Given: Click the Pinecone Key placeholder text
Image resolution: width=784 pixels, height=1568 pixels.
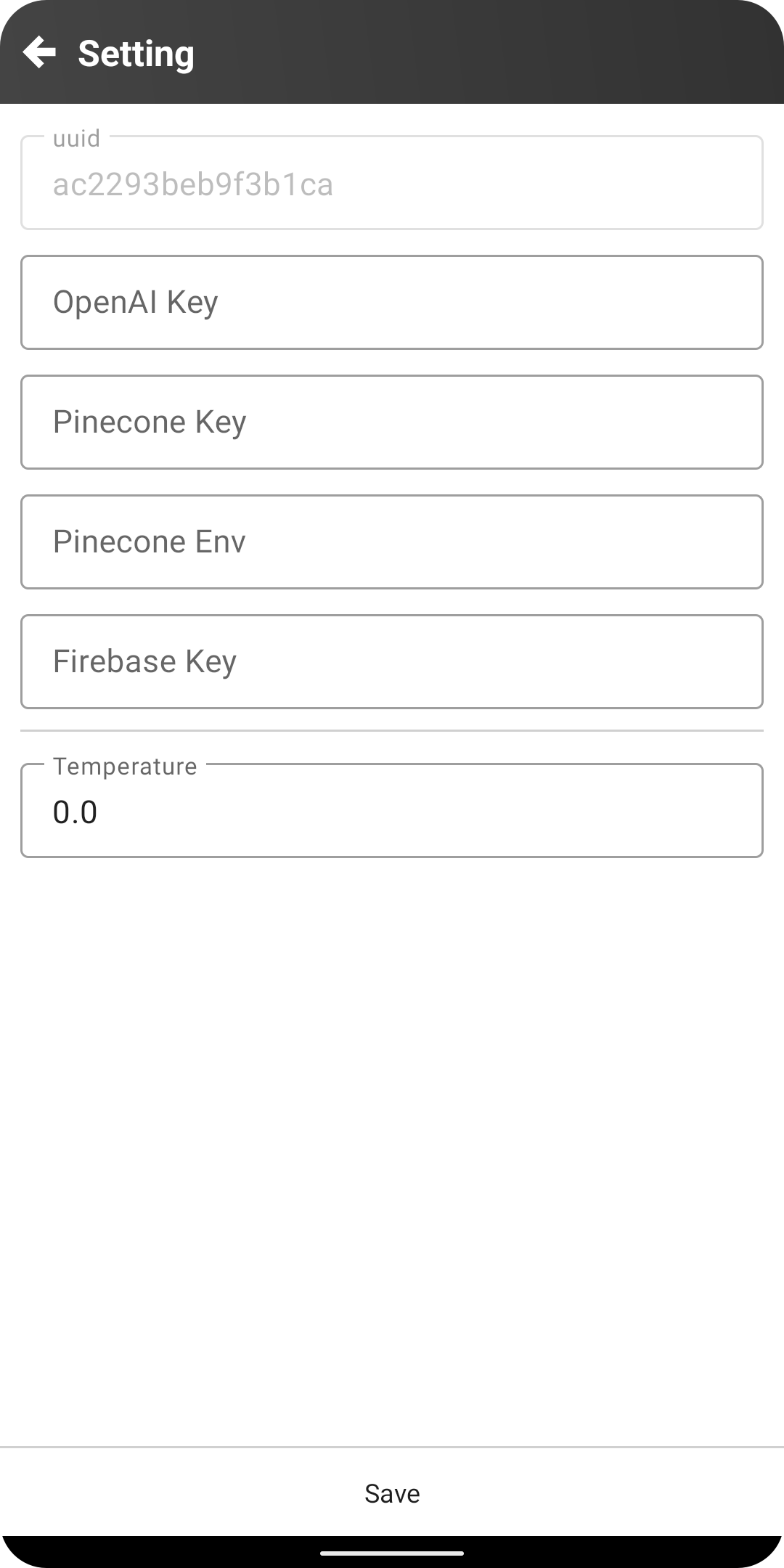Looking at the screenshot, I should (150, 422).
